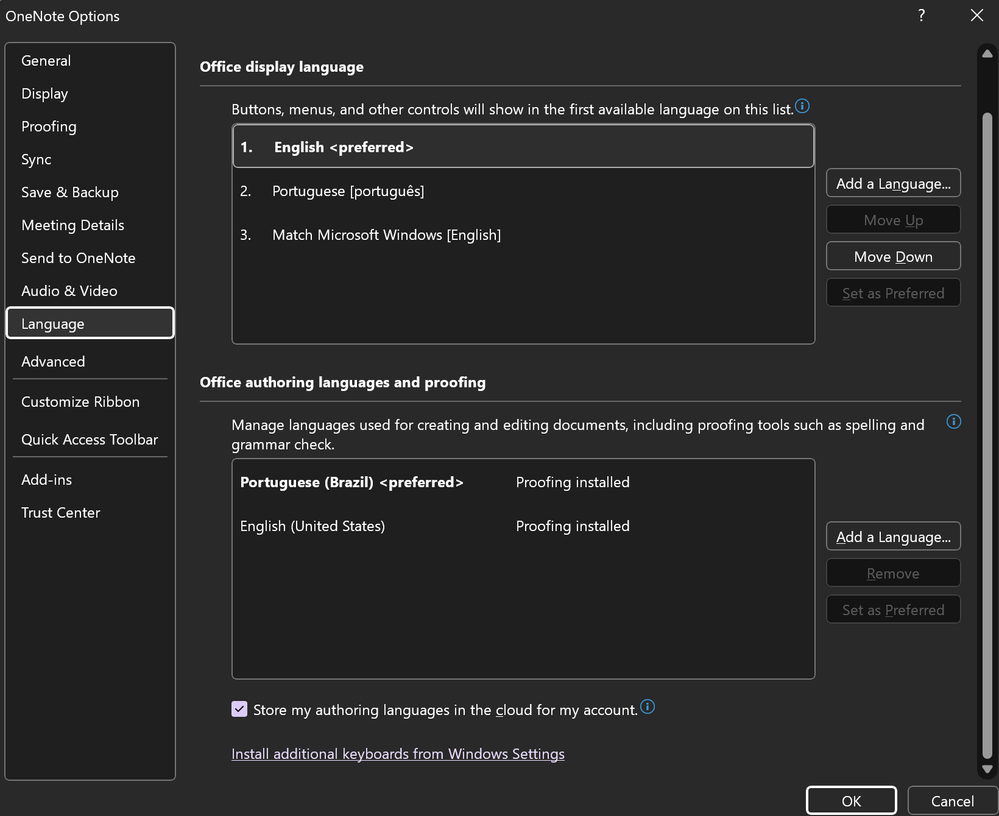Click the Remove authoring language button
The height and width of the screenshot is (816, 999).
pos(893,573)
